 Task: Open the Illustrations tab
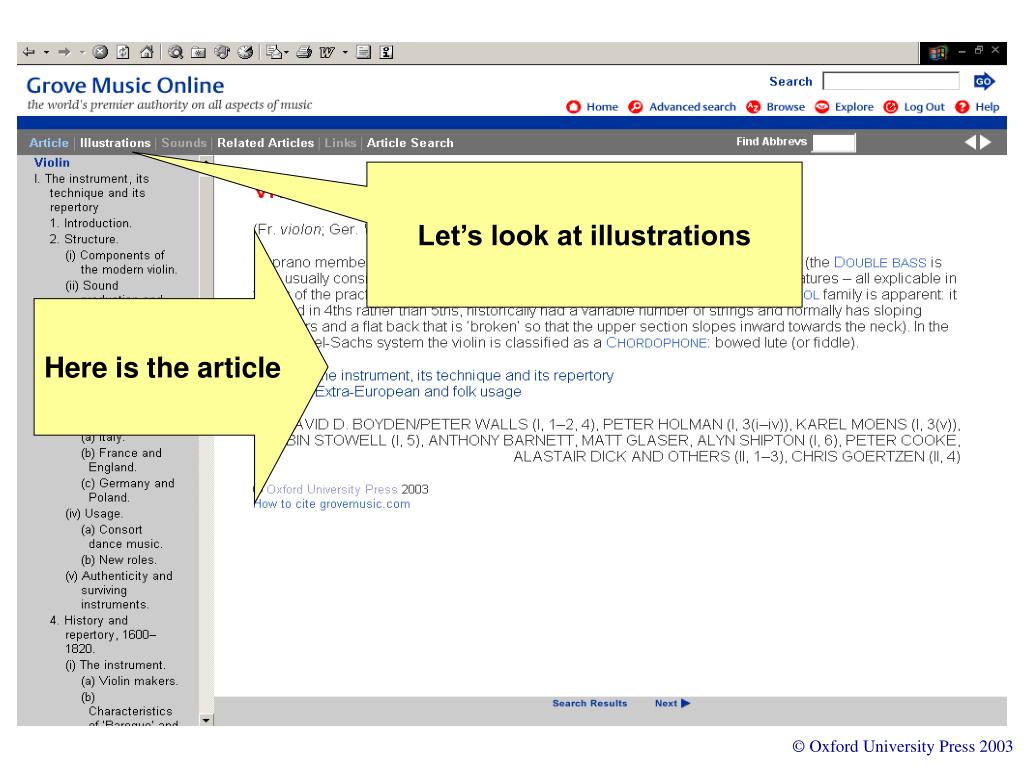pyautogui.click(x=115, y=142)
